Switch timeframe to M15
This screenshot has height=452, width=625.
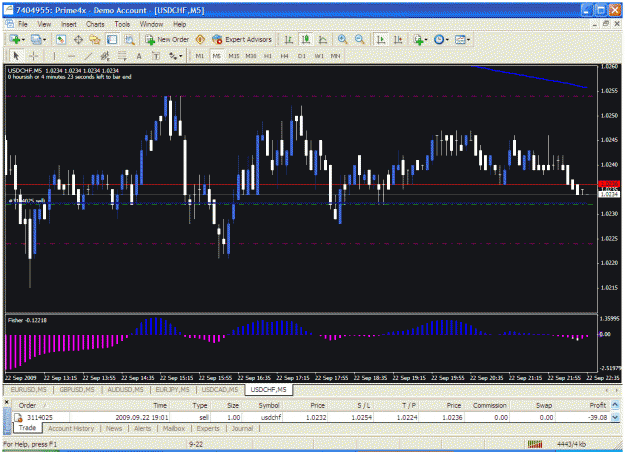(x=234, y=56)
